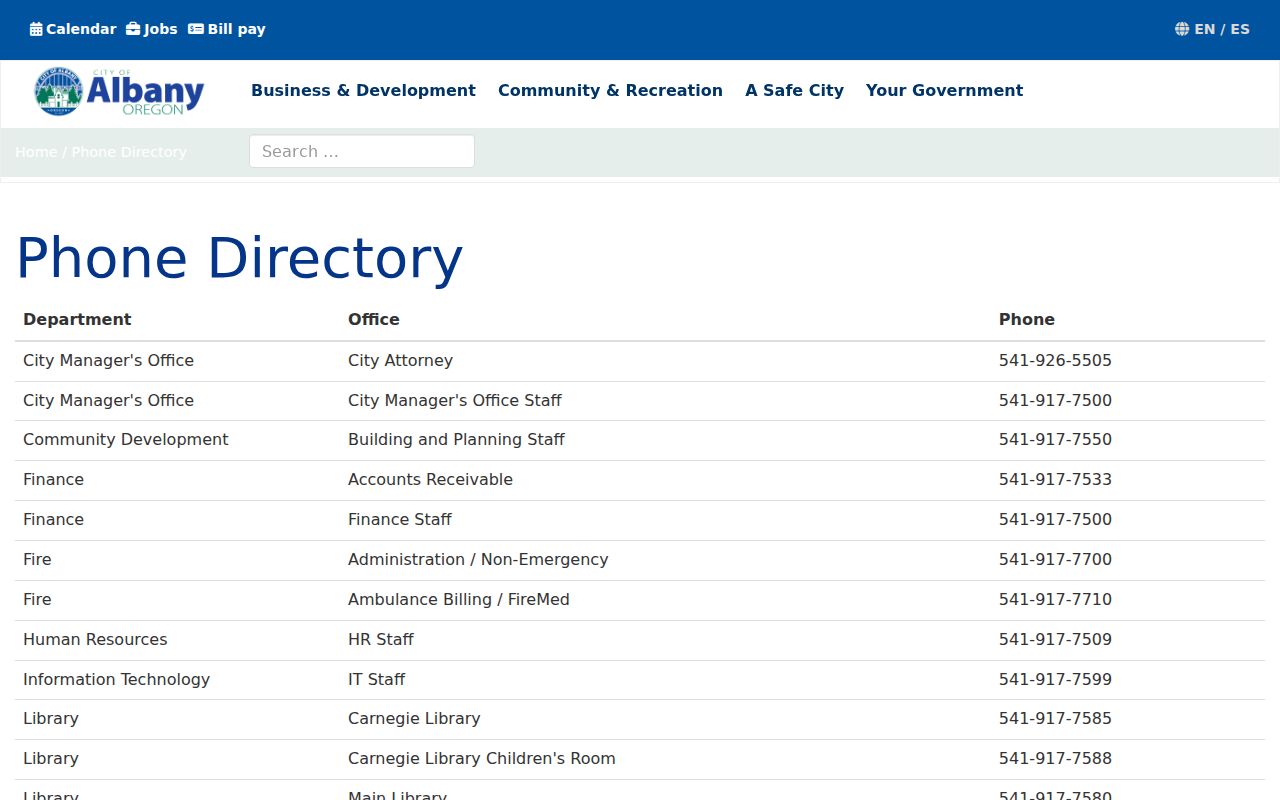
Task: Select HR Staff office cell
Action: 381,639
